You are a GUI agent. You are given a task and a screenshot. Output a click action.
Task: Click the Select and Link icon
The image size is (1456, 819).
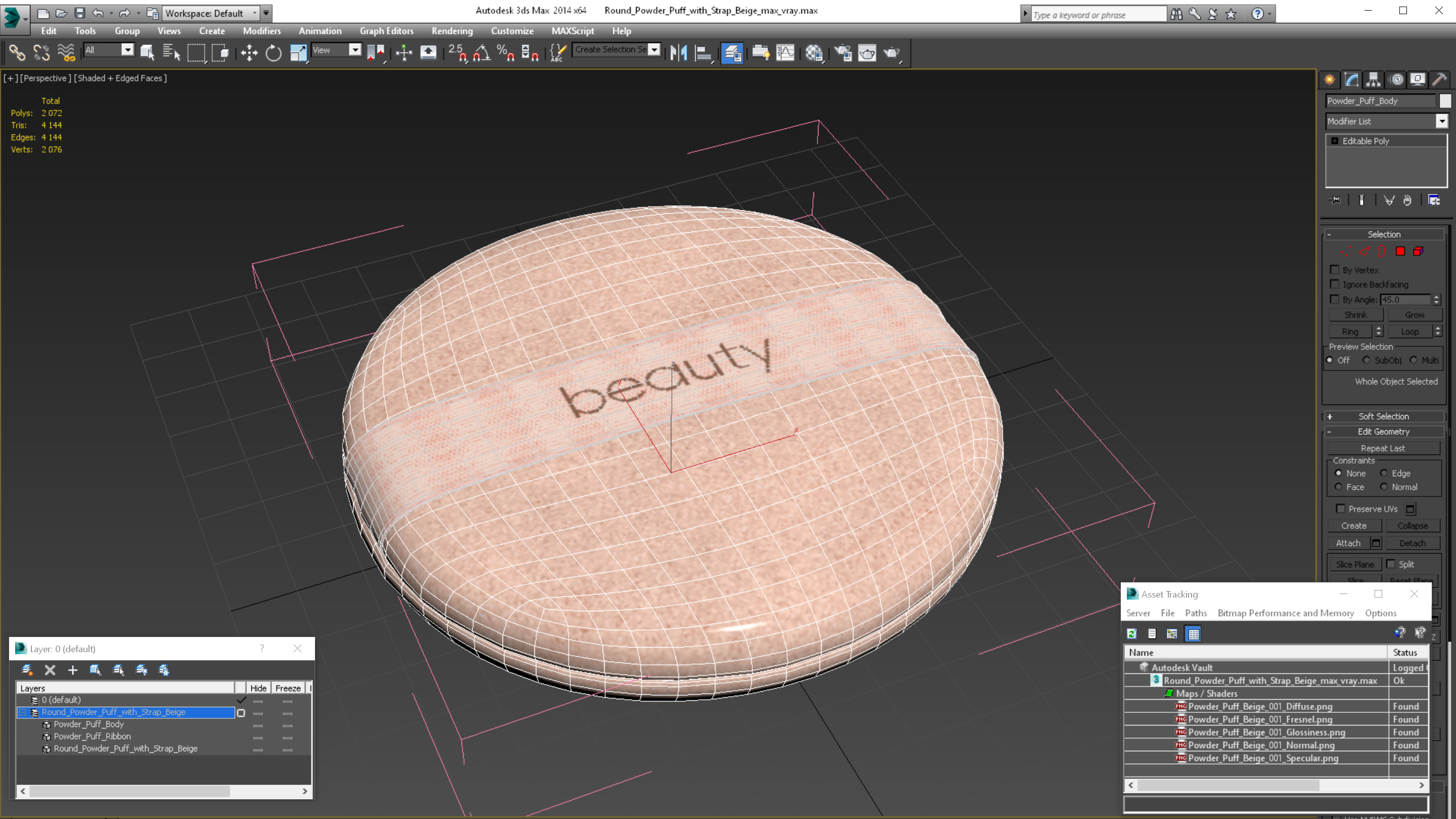[x=17, y=53]
